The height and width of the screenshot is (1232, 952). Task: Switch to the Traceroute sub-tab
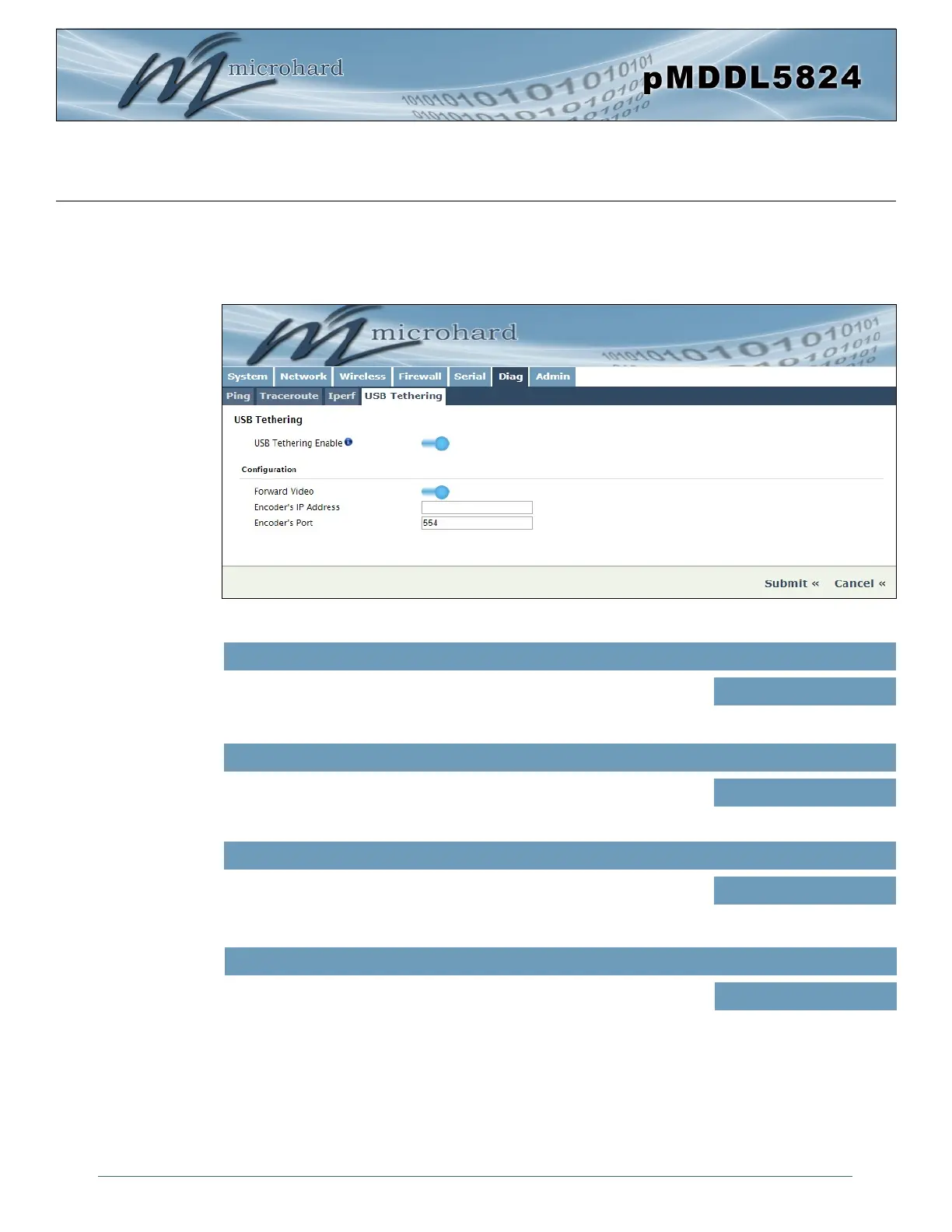pyautogui.click(x=289, y=396)
